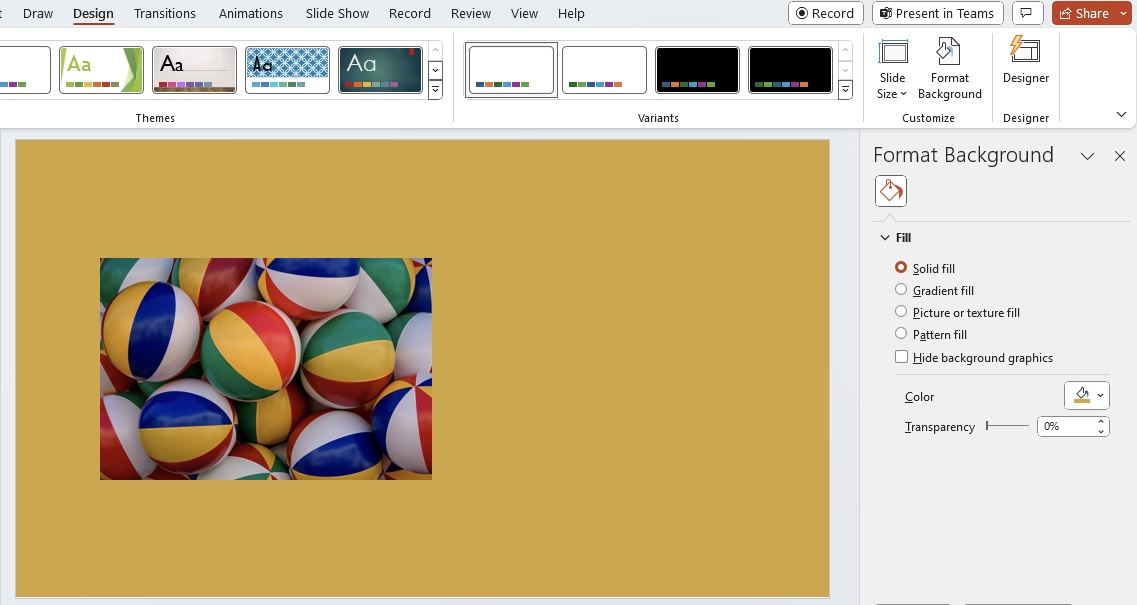1137x605 pixels.
Task: Click the comments speech bubble icon
Action: tap(1026, 13)
